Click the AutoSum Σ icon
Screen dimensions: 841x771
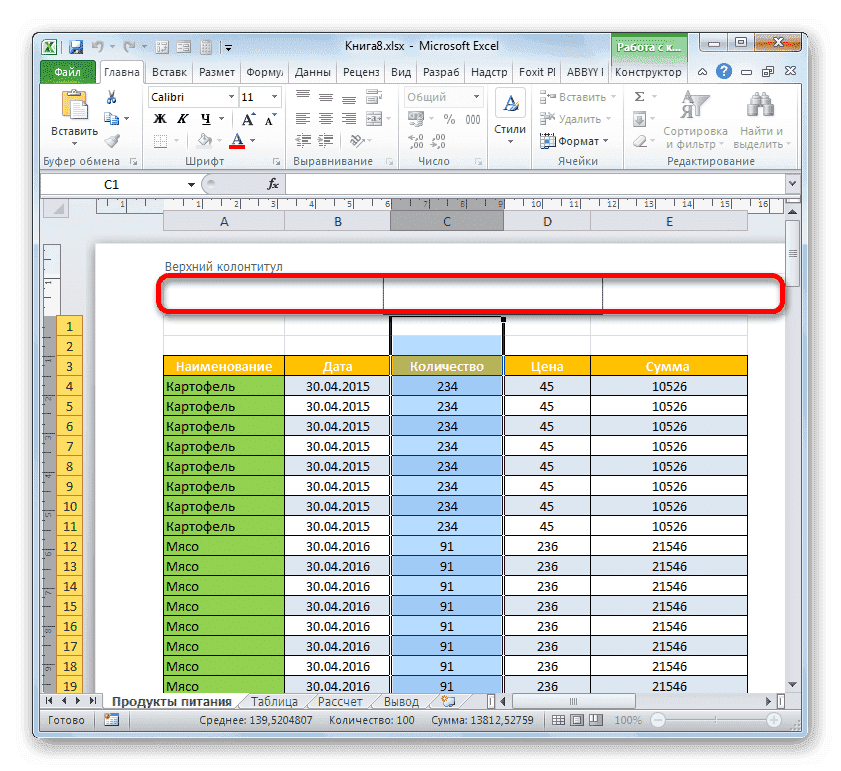[x=638, y=95]
